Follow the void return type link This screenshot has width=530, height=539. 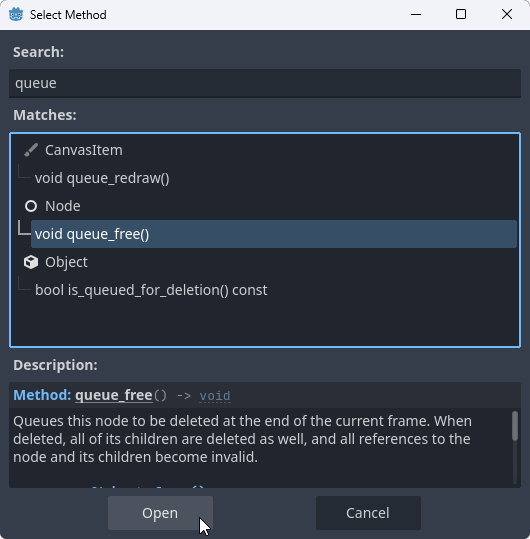pos(215,396)
